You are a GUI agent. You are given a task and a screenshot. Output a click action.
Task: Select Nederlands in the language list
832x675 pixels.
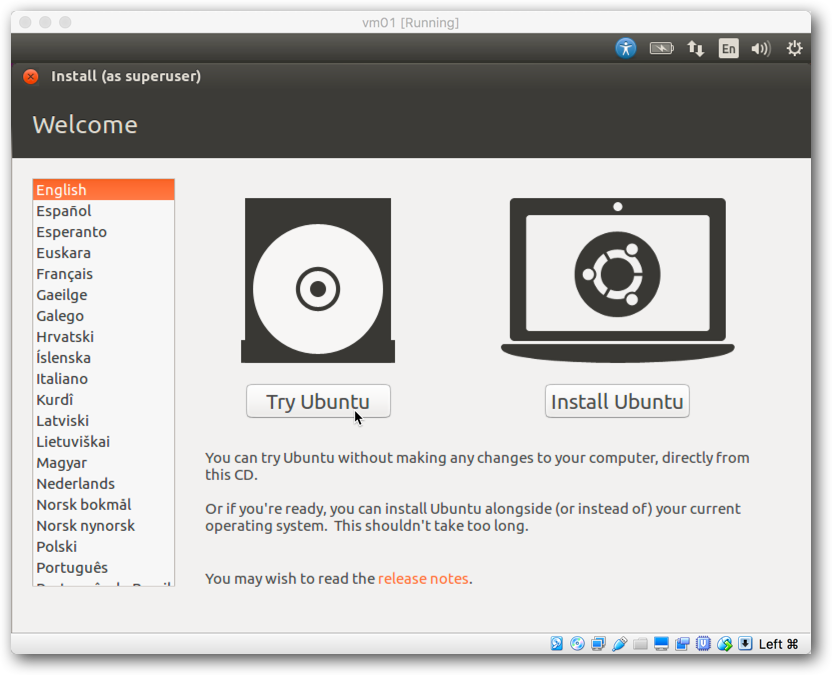[x=103, y=483]
